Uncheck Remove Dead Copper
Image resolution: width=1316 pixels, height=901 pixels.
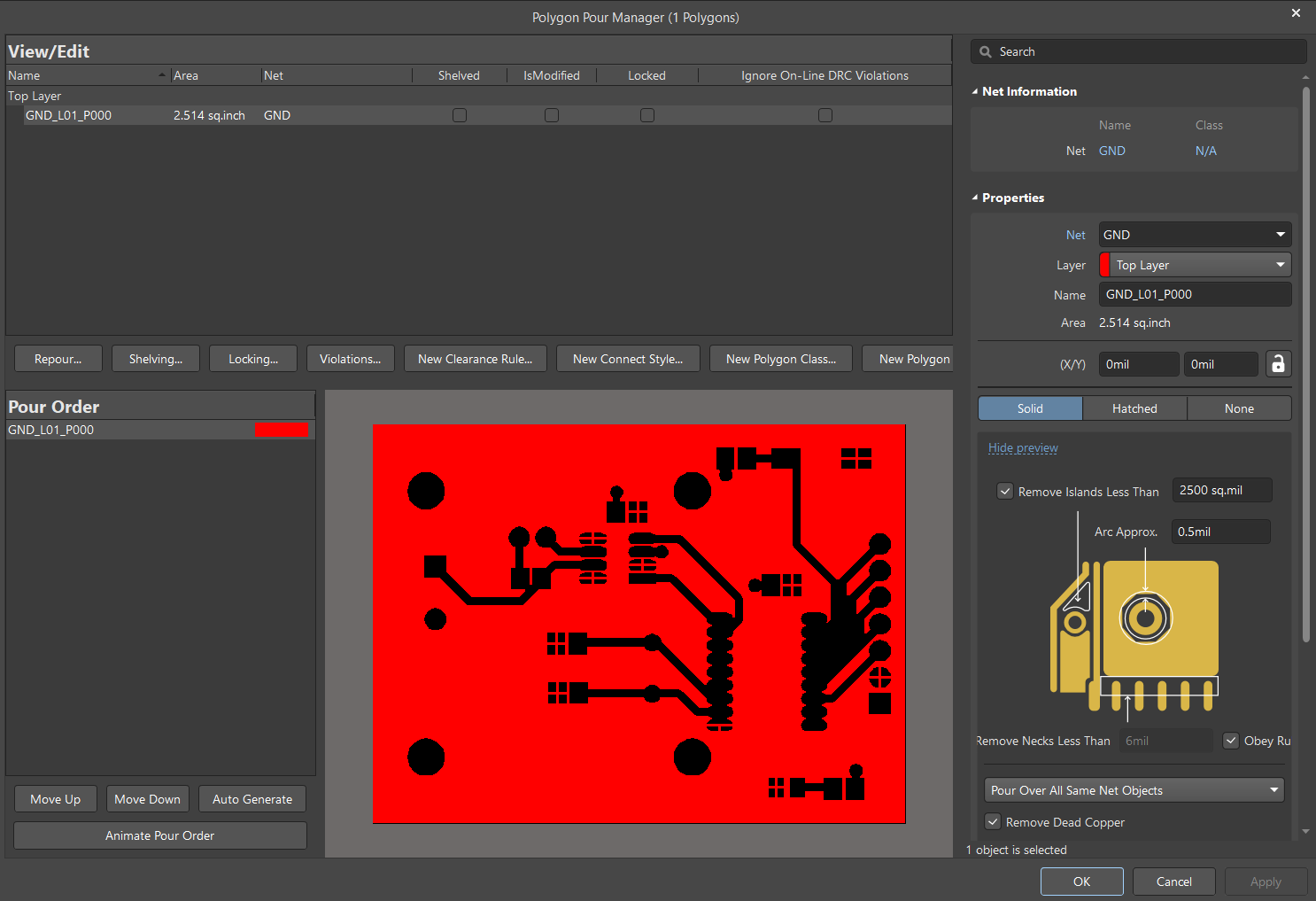(x=993, y=822)
